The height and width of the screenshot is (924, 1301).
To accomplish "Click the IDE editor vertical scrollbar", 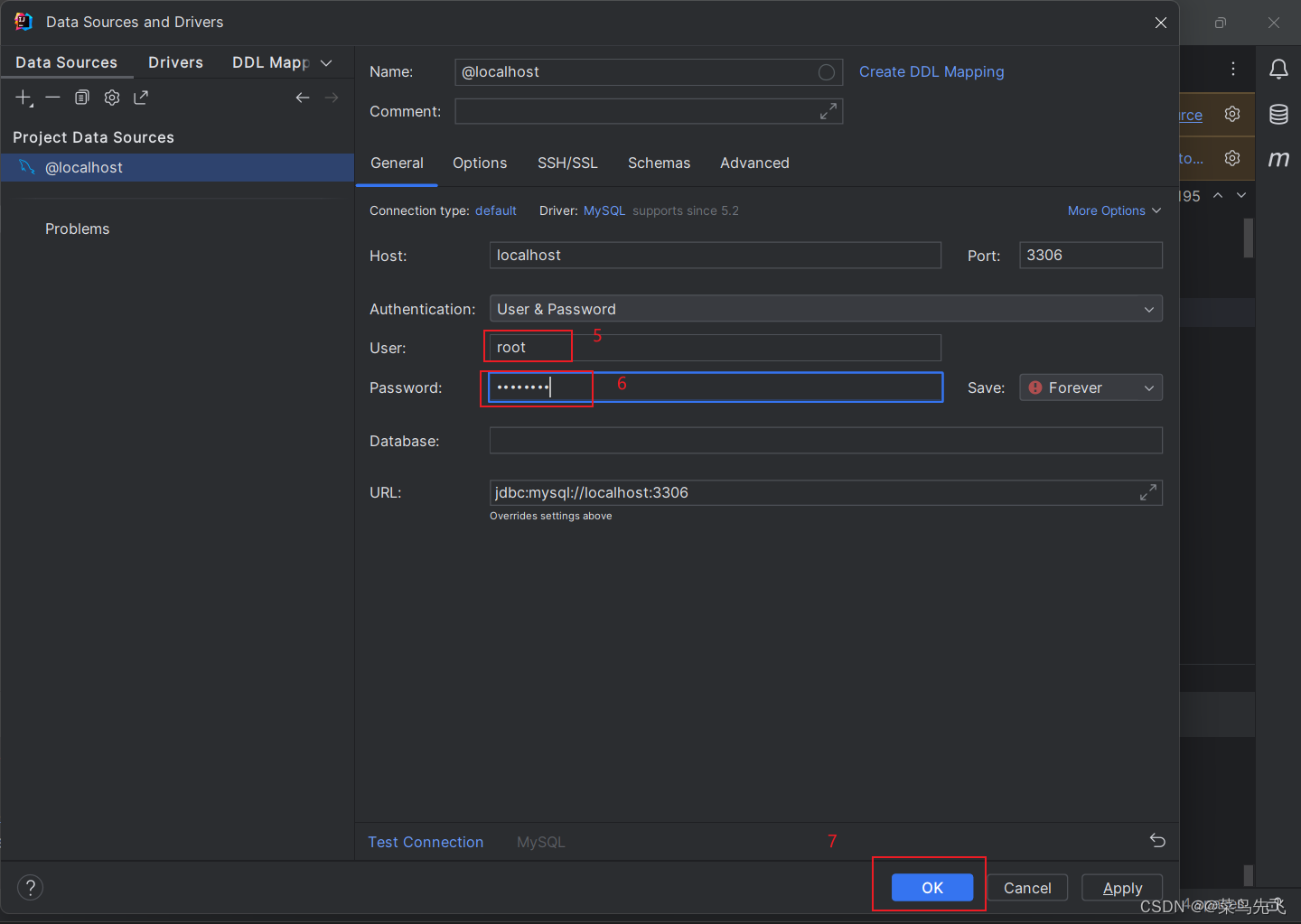I will 1249,238.
